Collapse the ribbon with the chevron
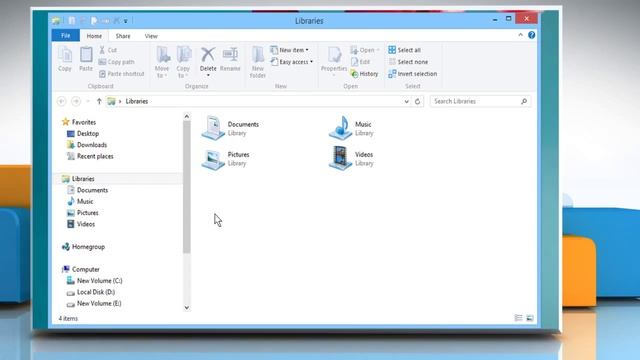Screen dimensions: 640x360 (520, 35)
